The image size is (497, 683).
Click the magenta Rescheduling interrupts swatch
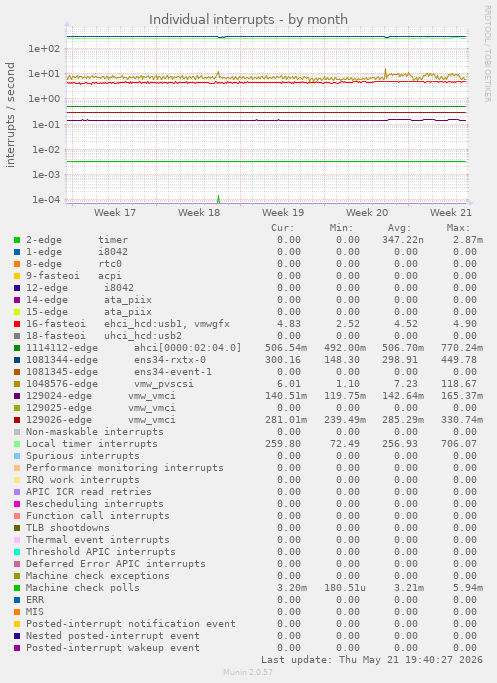(x=17, y=504)
